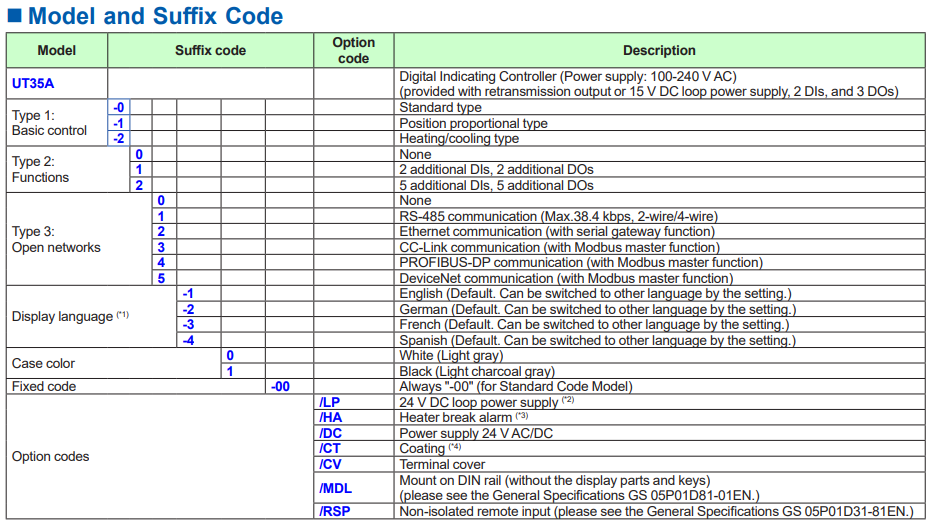
Task: Click the '-00' fixed suffix code
Action: (280, 386)
